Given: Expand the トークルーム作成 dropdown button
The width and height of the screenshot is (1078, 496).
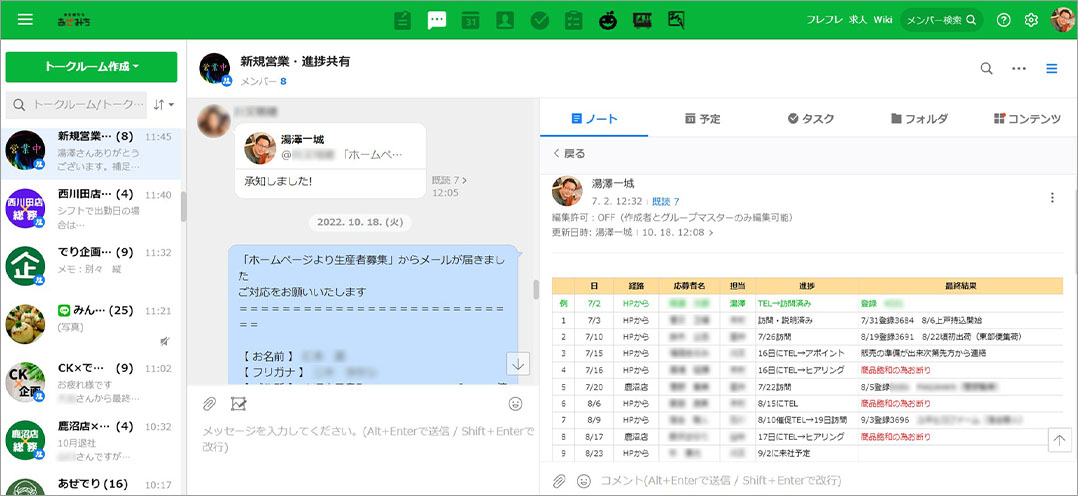Looking at the screenshot, I should (x=91, y=67).
